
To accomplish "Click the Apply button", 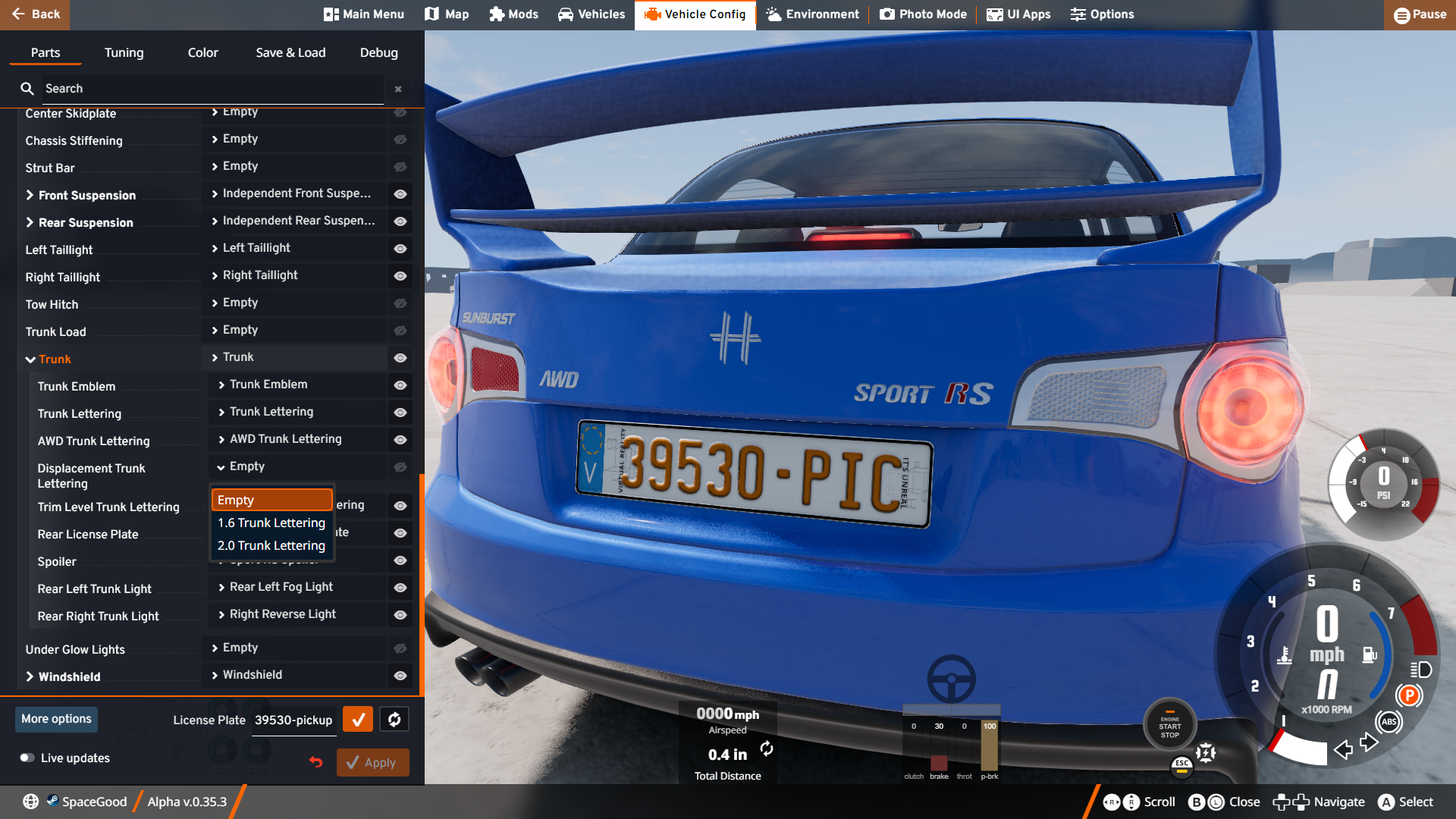I will click(372, 762).
